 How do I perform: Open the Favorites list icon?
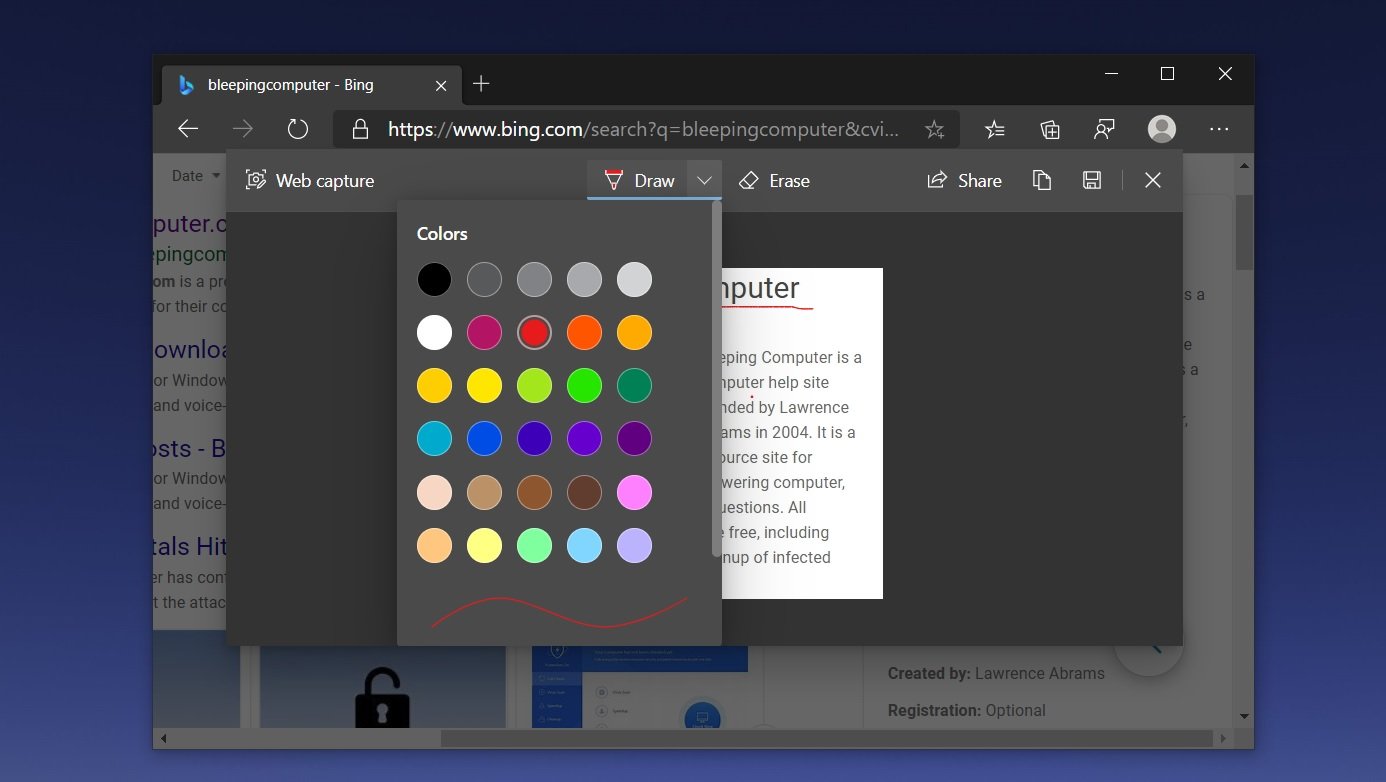coord(994,129)
